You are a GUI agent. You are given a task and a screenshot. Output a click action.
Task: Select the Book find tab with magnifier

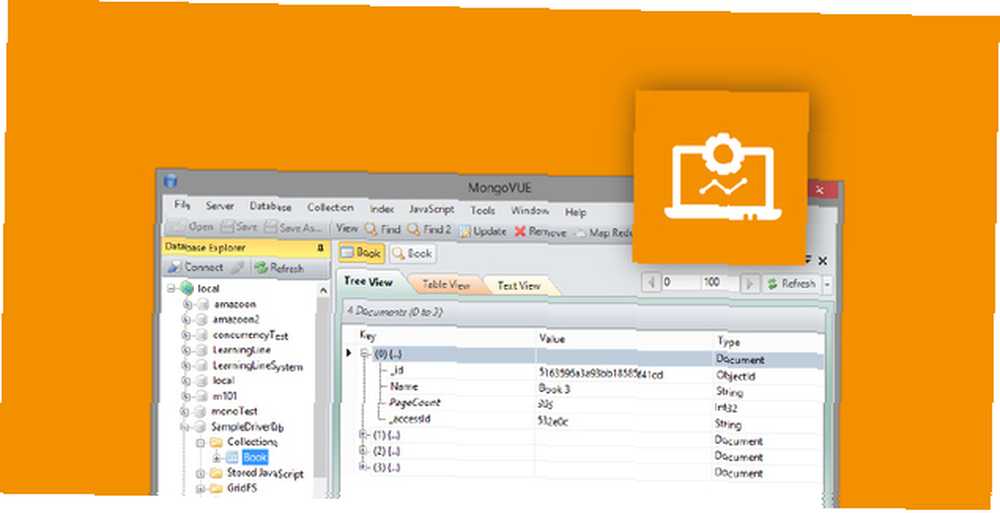[412, 253]
